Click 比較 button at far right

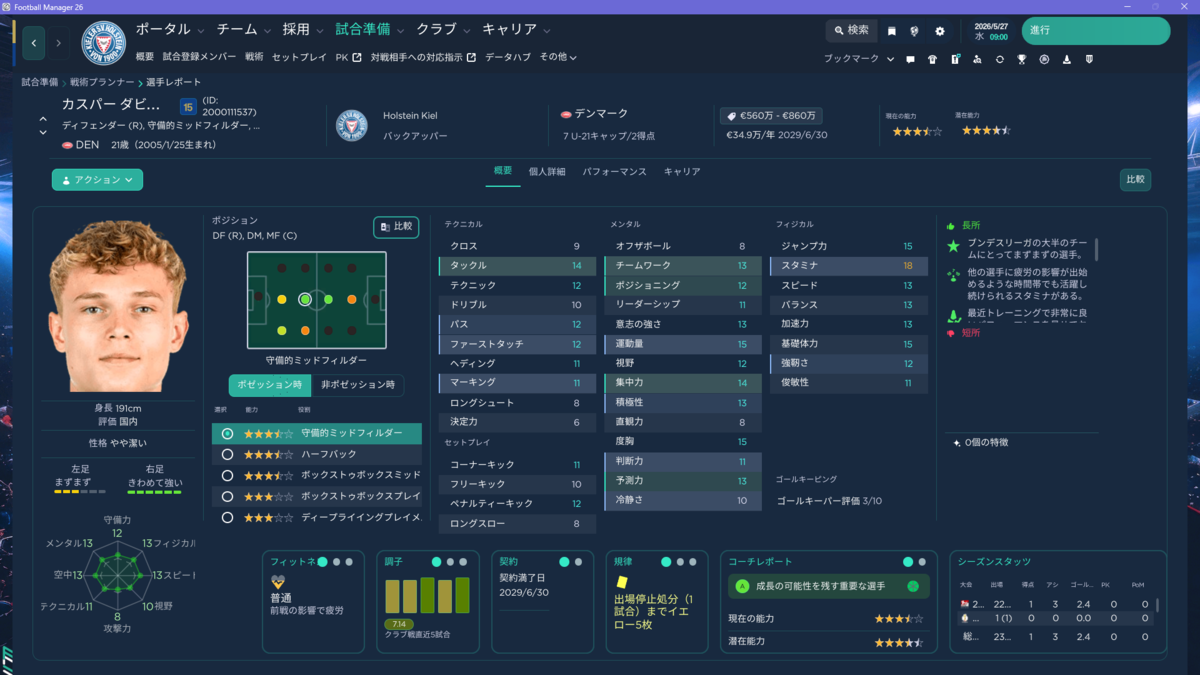pos(1135,180)
